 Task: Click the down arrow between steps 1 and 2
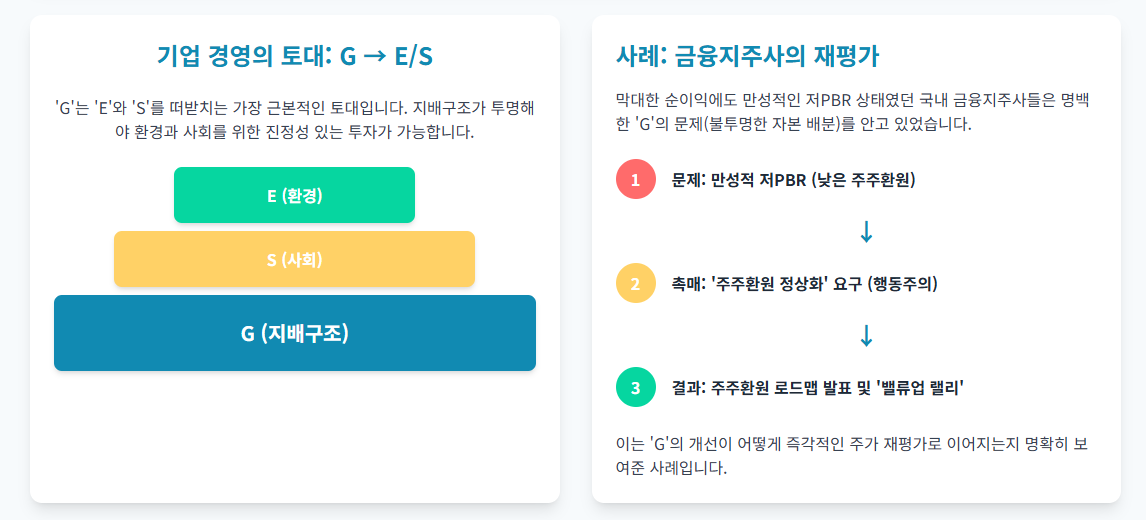(x=866, y=232)
